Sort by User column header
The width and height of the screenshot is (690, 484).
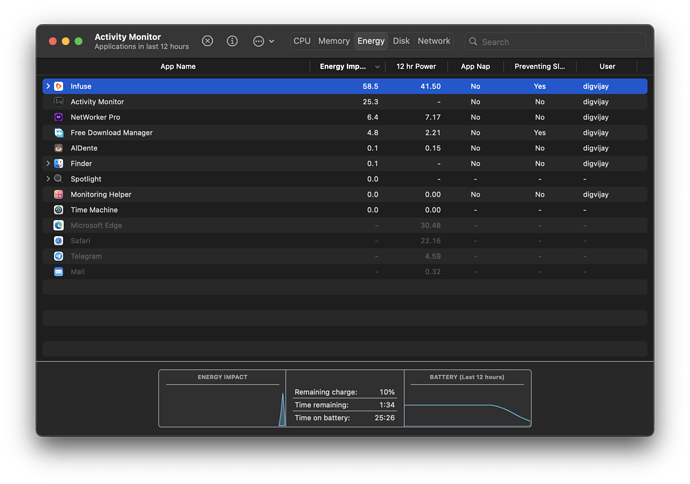tap(607, 66)
